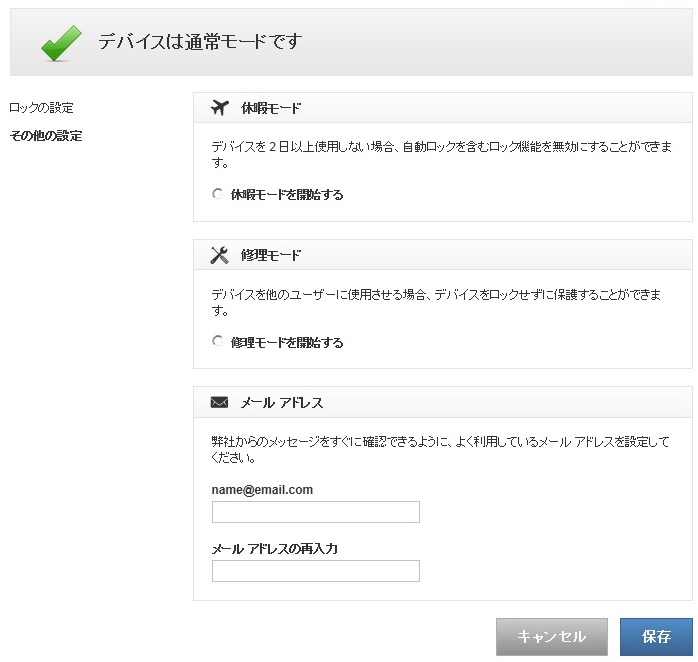Screen dimensions: 698x662
Task: Click the 修理モード section header
Action: point(271,255)
